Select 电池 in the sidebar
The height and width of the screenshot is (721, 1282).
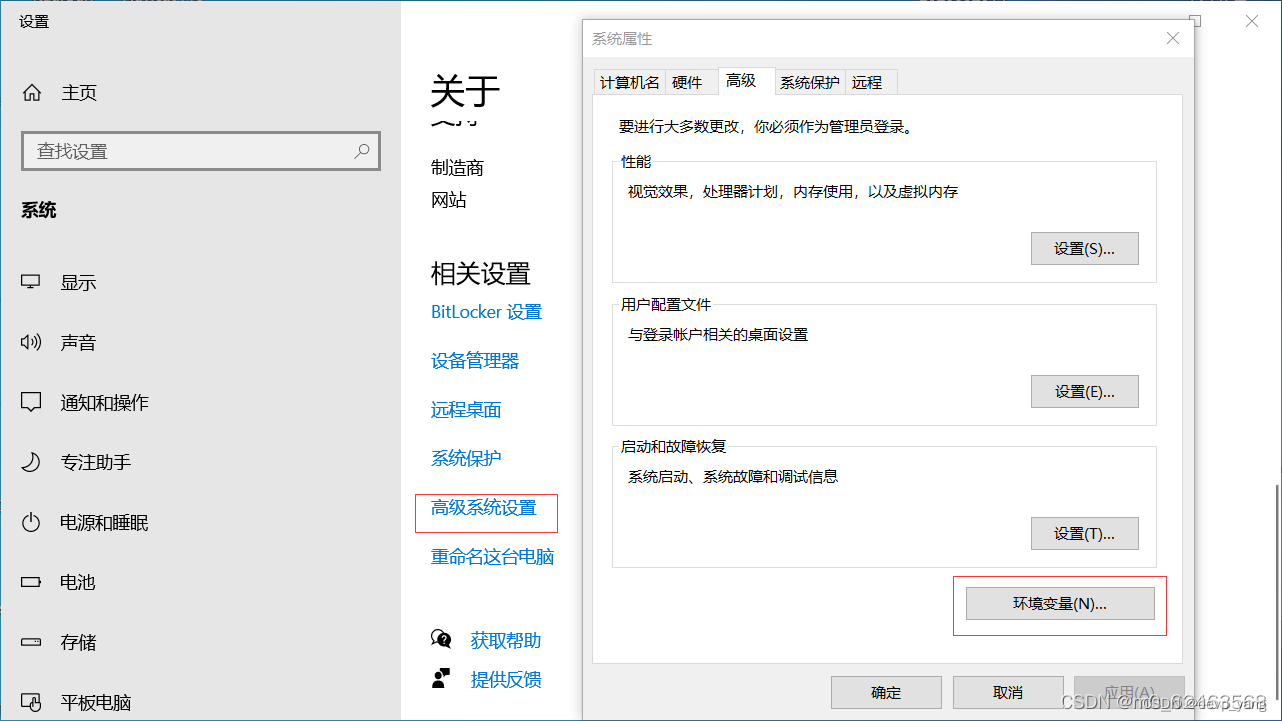pos(79,582)
